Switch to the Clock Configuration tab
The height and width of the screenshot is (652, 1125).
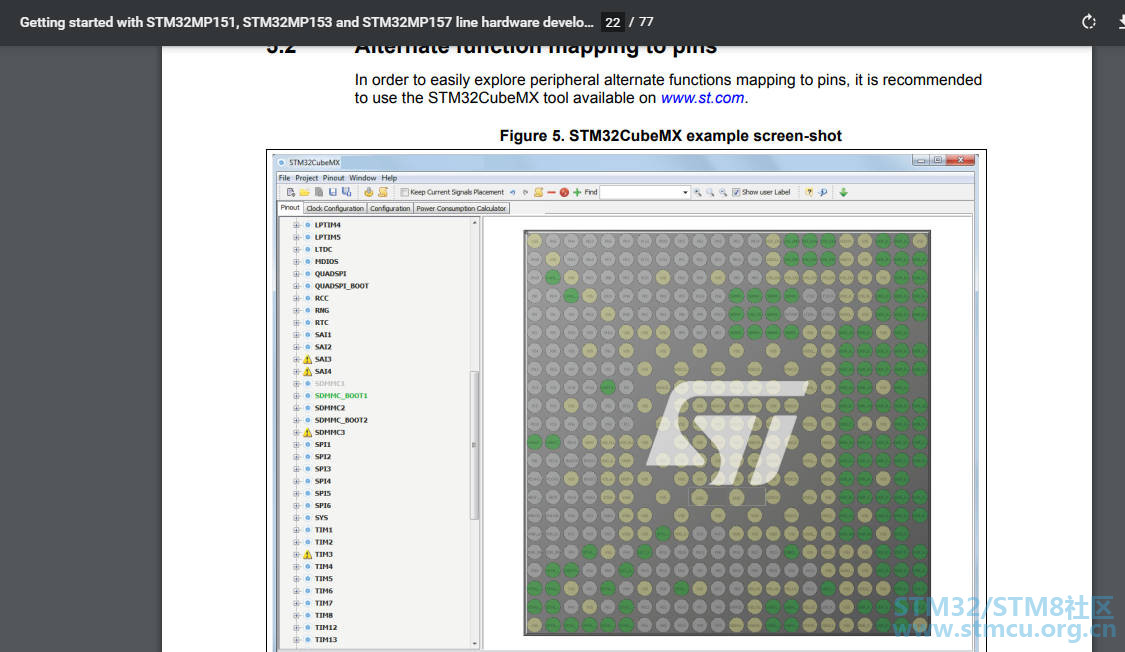(x=335, y=209)
